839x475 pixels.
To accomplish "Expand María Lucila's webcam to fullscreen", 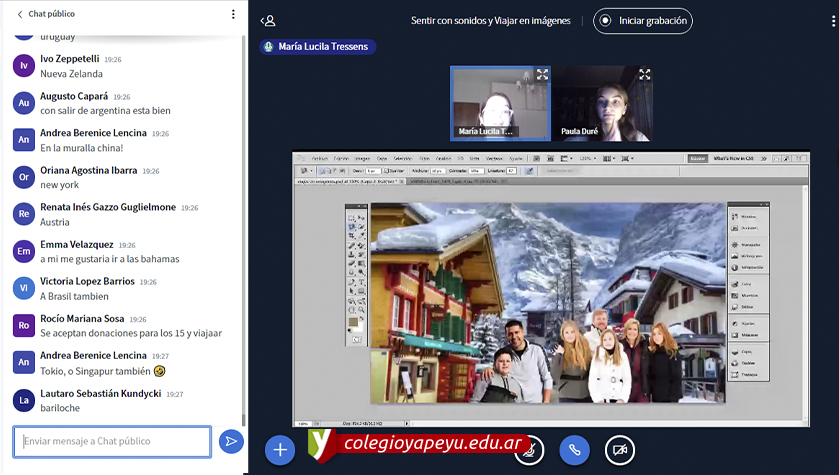I will pyautogui.click(x=542, y=74).
